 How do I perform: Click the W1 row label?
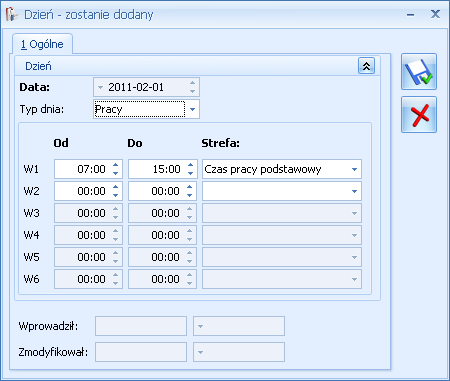click(x=31, y=169)
